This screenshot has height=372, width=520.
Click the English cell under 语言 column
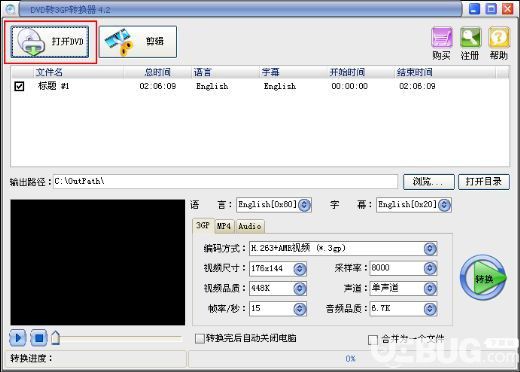click(x=212, y=86)
